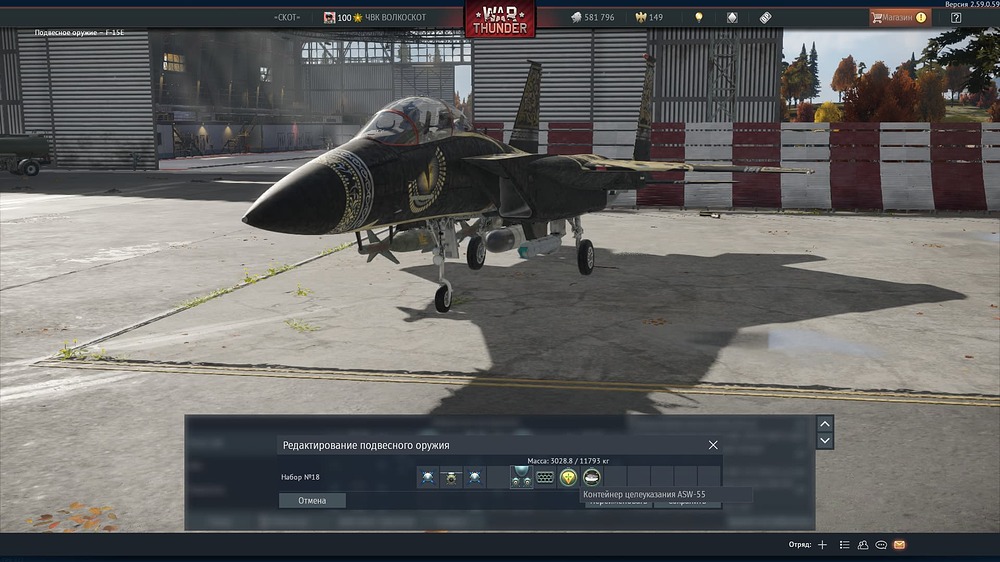The image size is (1000, 562).
Task: Click the Golden Eagles balance 149
Action: tap(649, 17)
